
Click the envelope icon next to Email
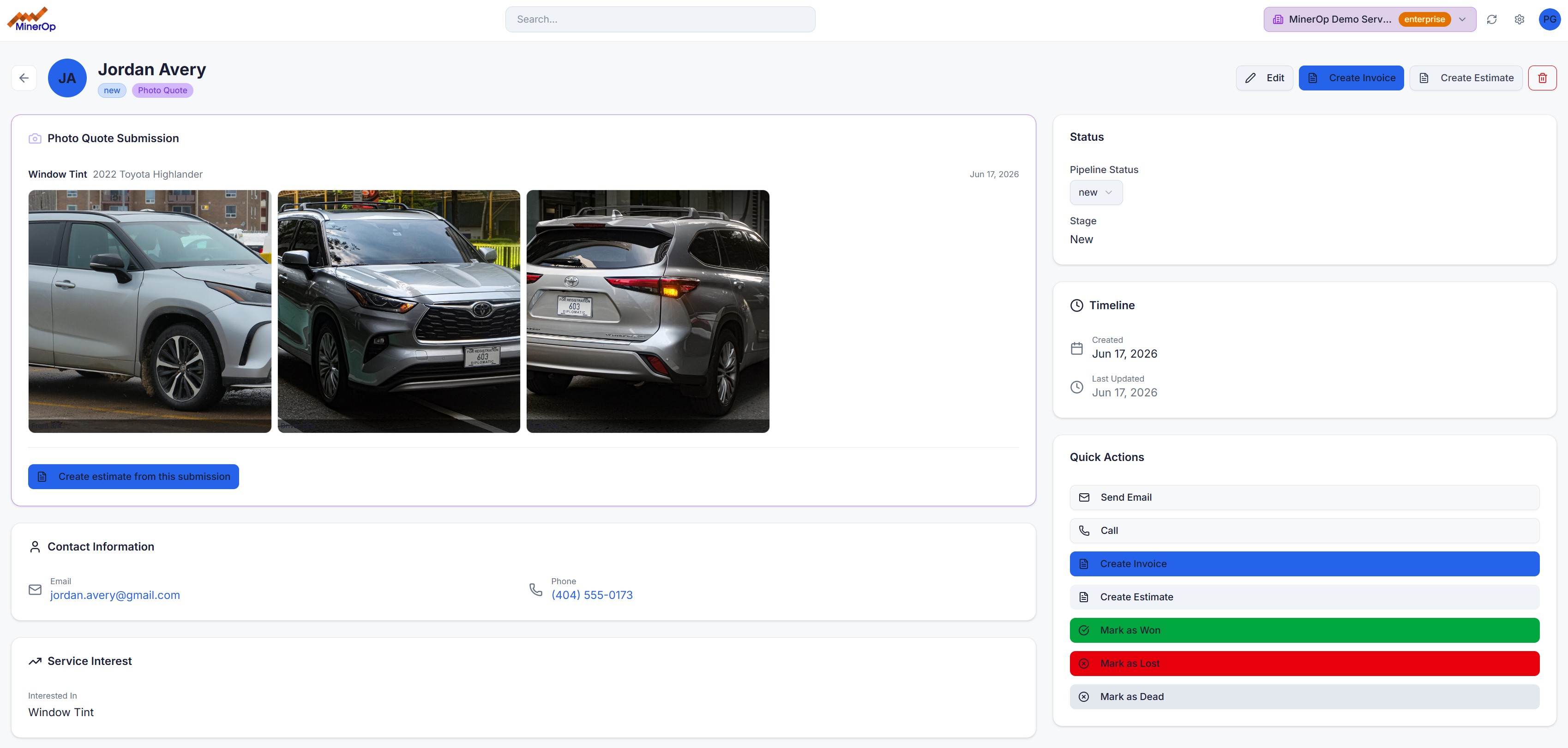[x=35, y=590]
